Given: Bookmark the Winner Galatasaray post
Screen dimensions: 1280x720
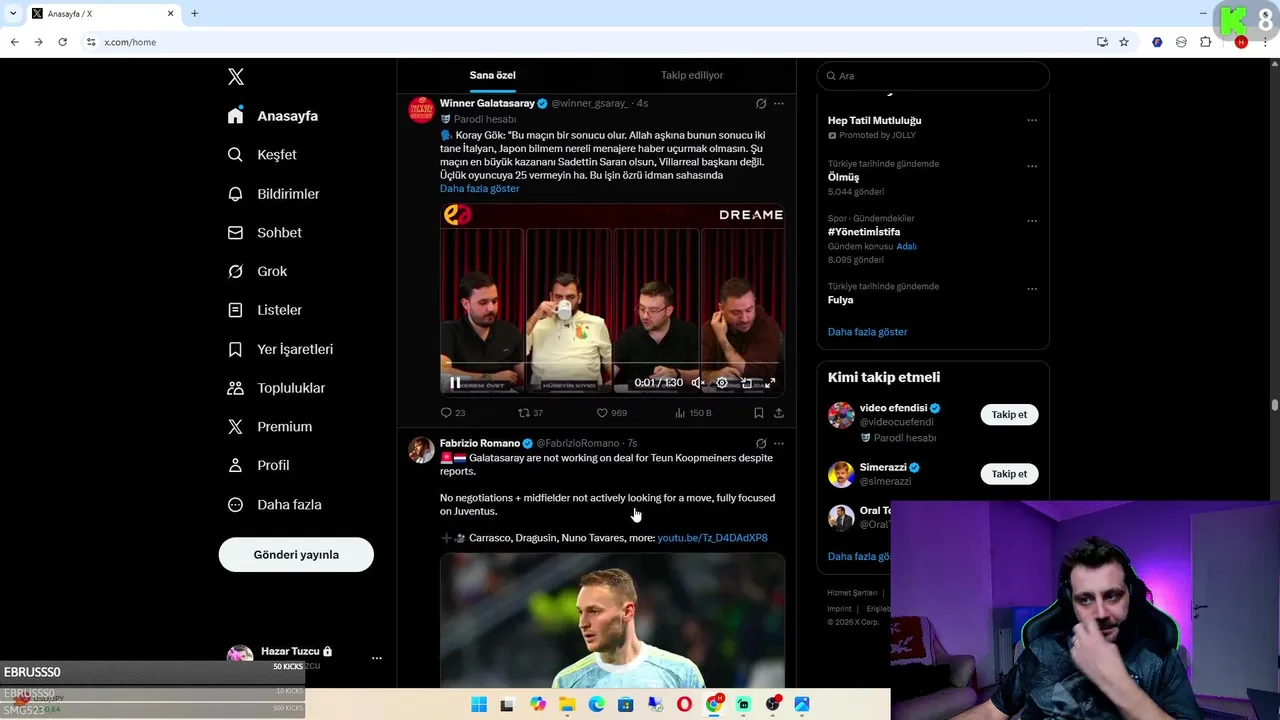Looking at the screenshot, I should (759, 413).
